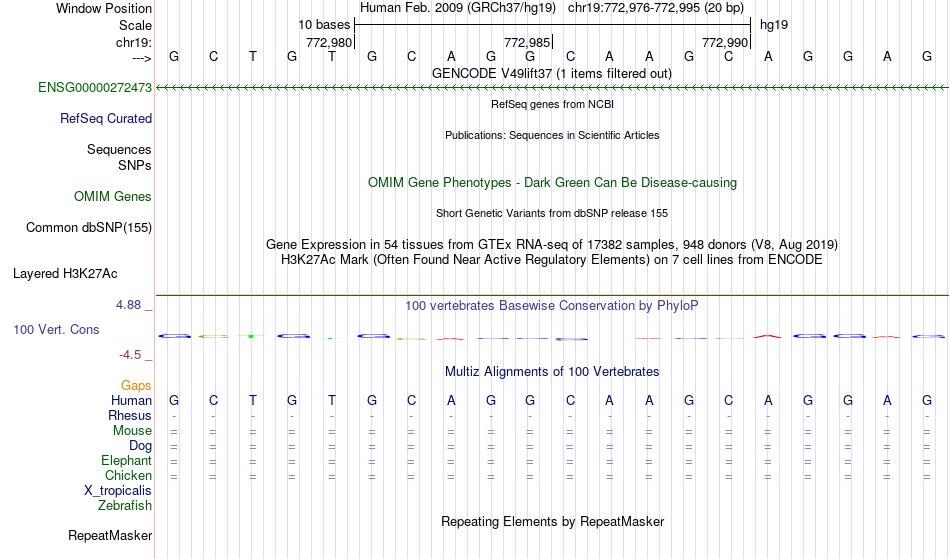Viewport: 950px width, 559px height.
Task: Open the Layered H3K27Ac track label
Action: click(x=65, y=273)
